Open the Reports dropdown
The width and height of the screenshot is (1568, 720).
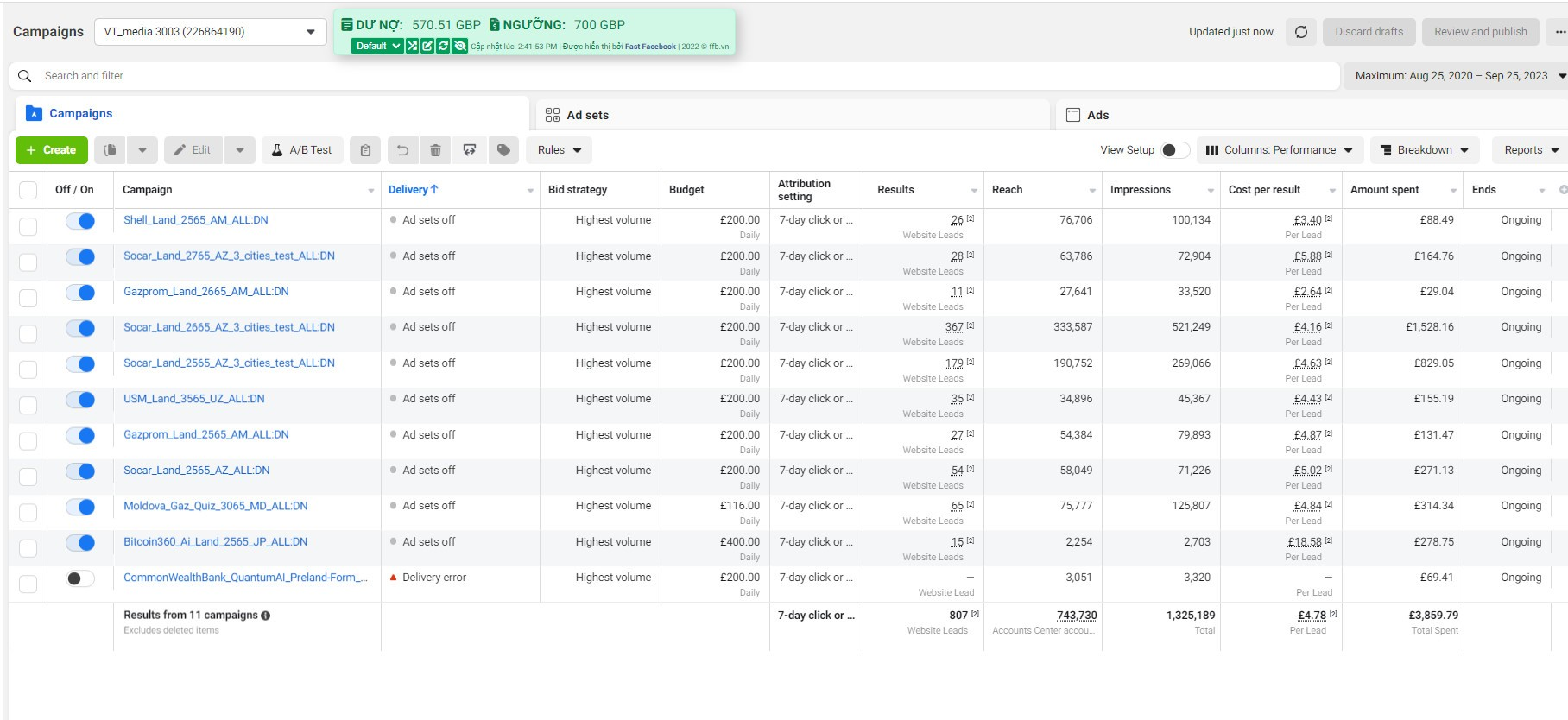[1530, 150]
